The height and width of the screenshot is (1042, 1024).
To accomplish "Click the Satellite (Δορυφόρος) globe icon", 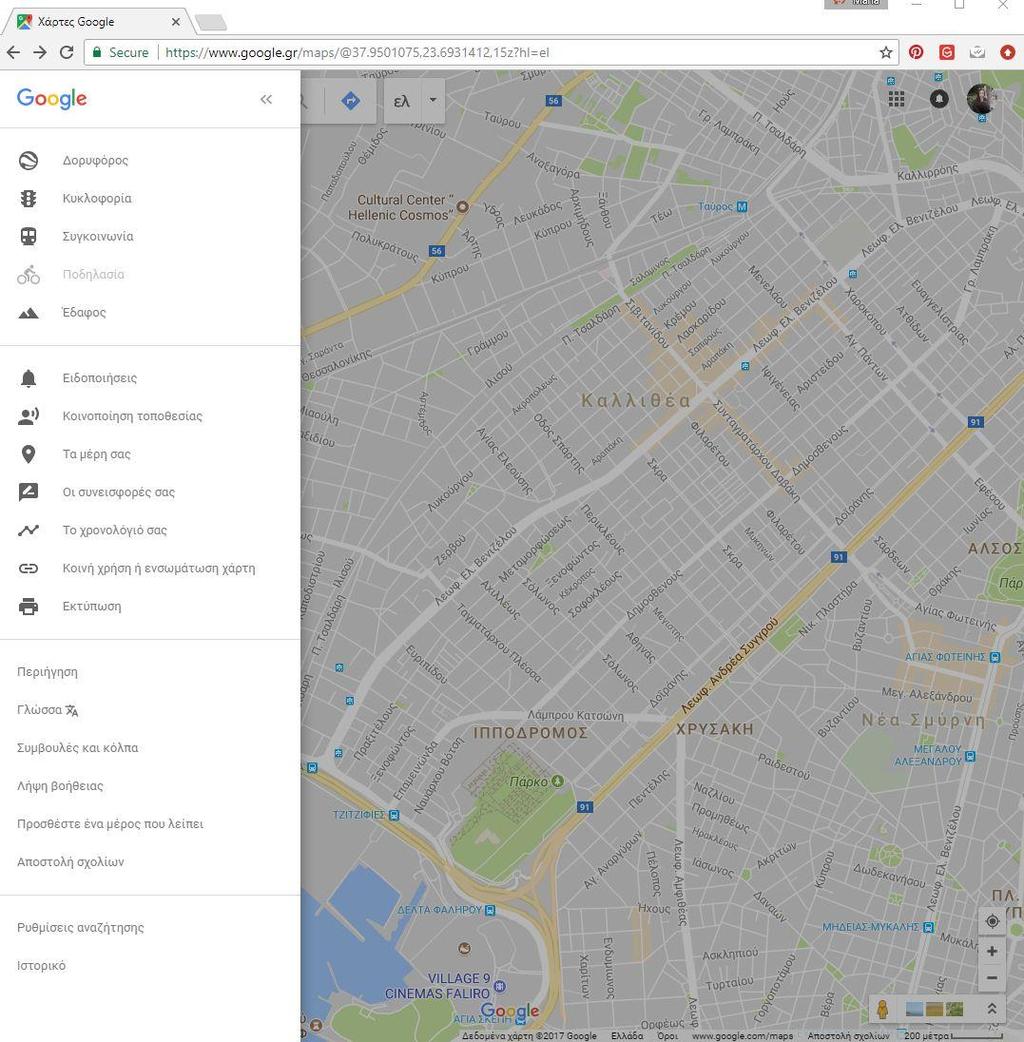I will (x=28, y=161).
